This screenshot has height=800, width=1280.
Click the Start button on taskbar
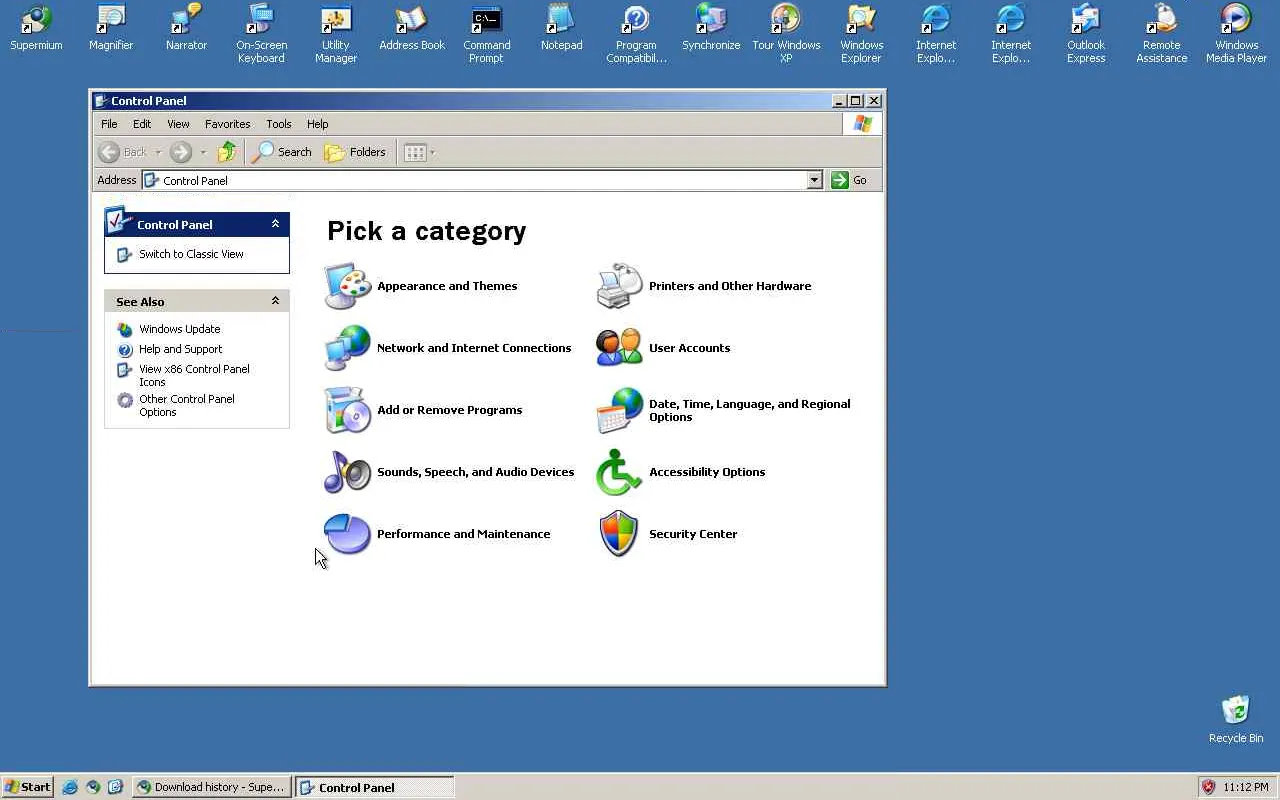[27, 787]
